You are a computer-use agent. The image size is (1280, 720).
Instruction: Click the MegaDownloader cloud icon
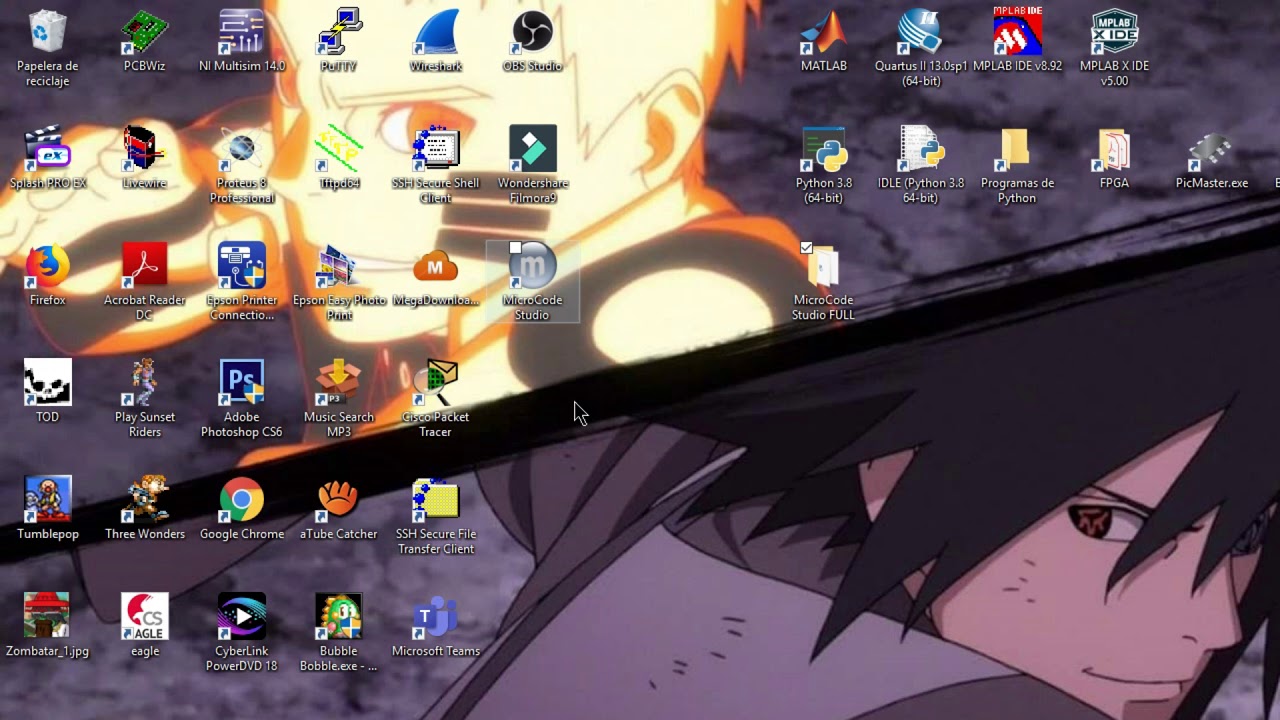[x=435, y=266]
